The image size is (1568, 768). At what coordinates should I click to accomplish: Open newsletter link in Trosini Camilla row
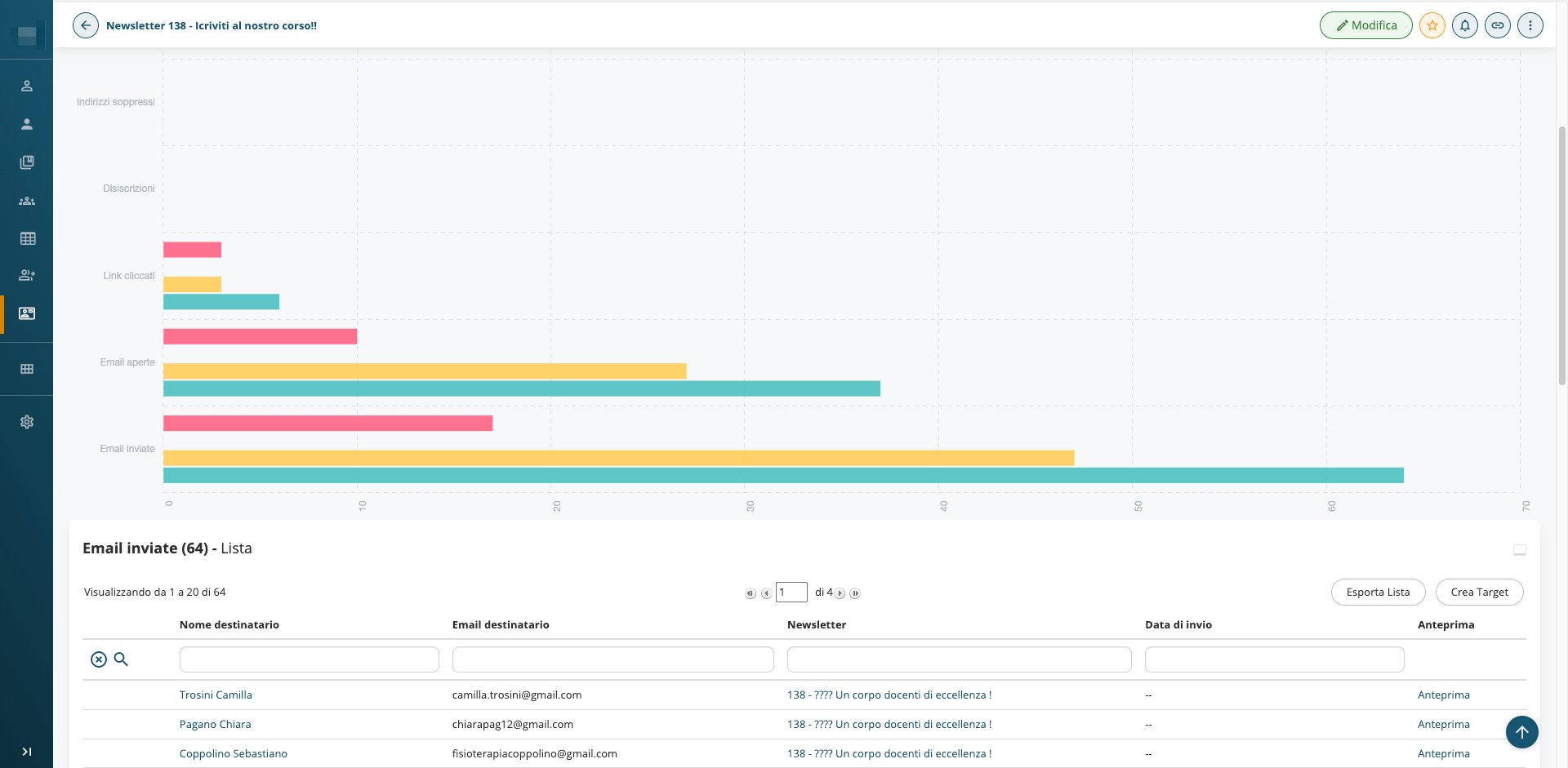pos(889,695)
